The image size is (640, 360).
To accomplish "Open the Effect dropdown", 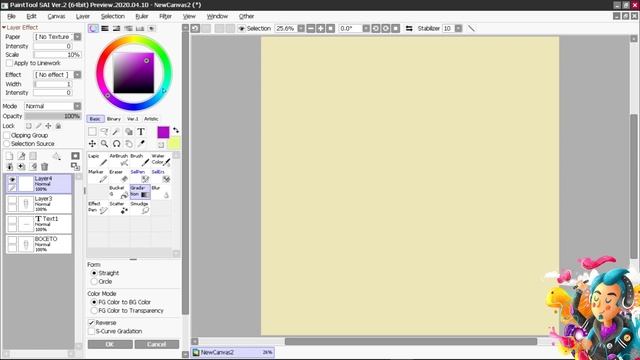I will (x=77, y=75).
